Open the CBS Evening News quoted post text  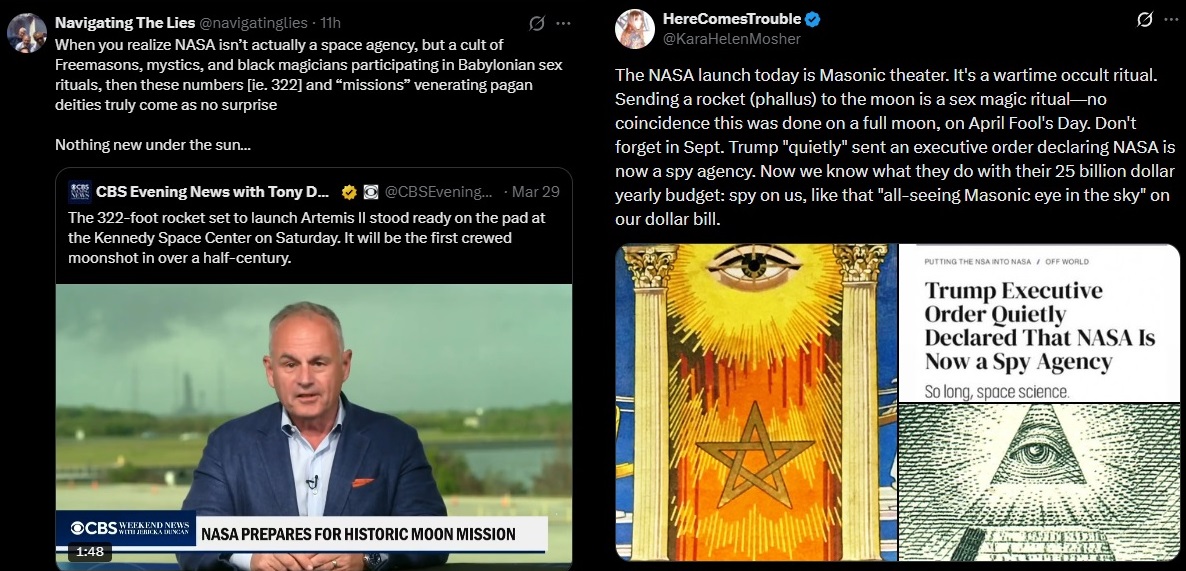point(306,237)
